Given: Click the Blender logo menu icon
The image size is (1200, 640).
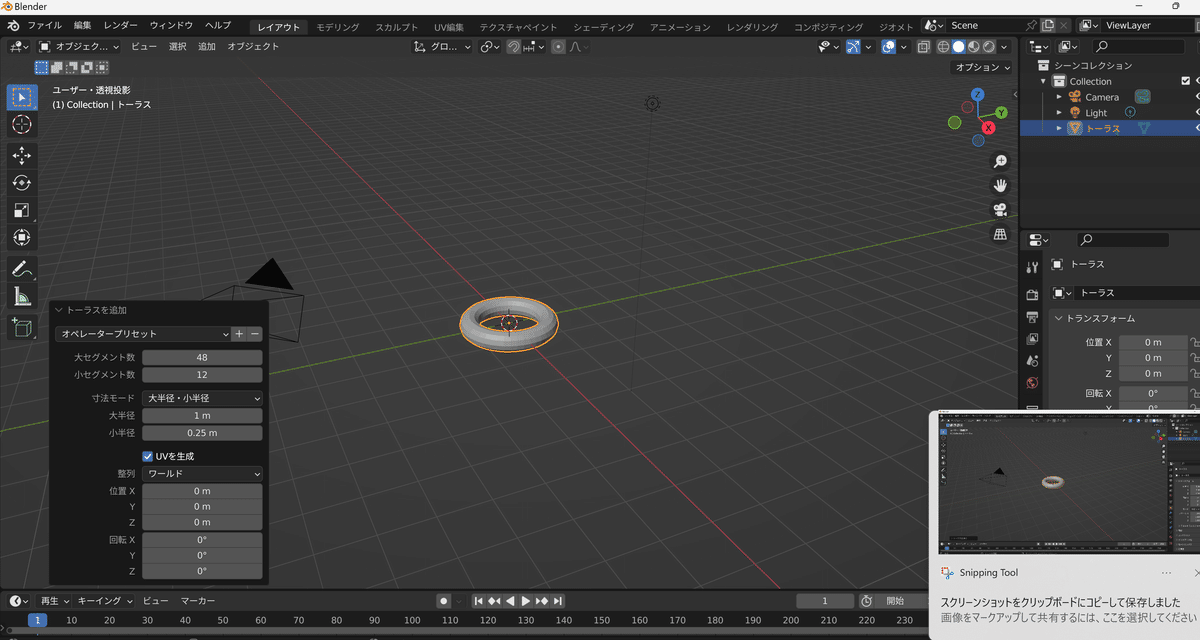Looking at the screenshot, I should pyautogui.click(x=14, y=25).
